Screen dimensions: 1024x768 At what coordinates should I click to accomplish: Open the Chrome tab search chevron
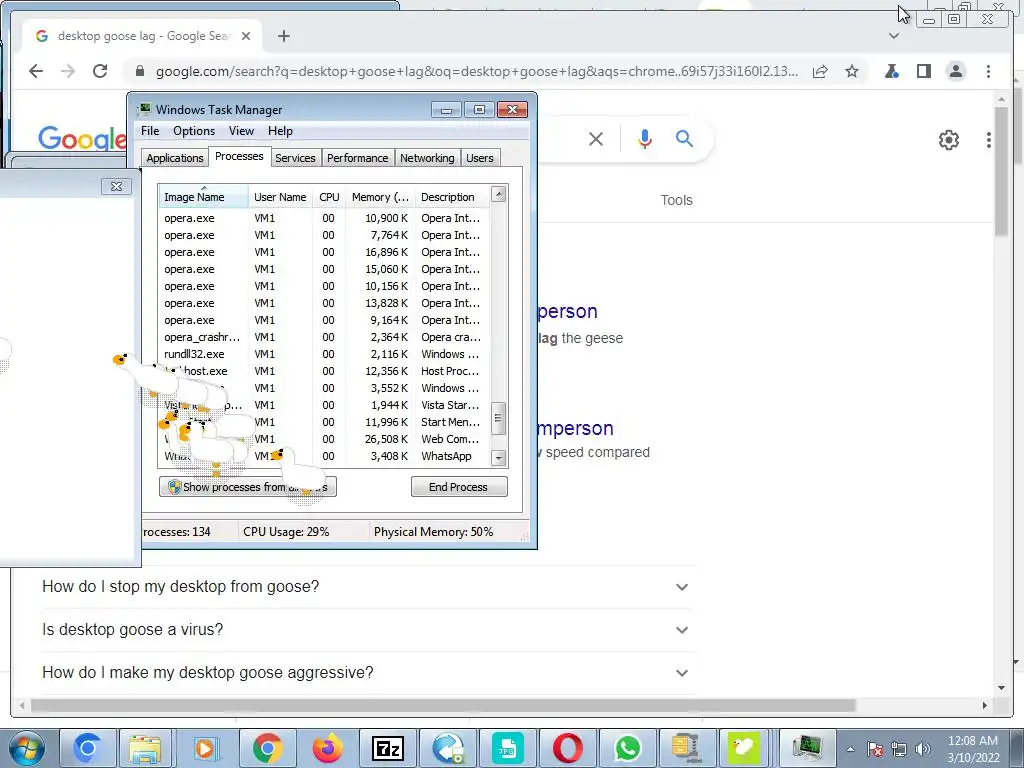(x=893, y=36)
